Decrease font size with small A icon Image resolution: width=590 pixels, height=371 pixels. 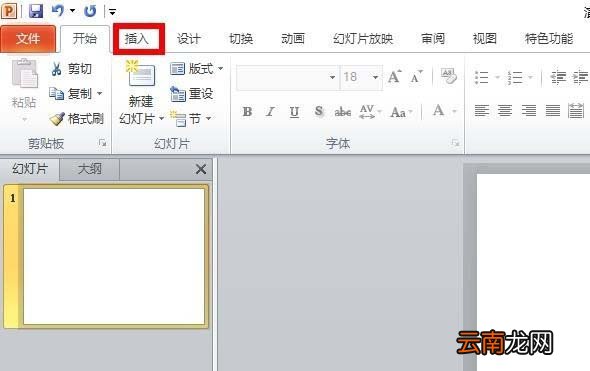(x=417, y=77)
